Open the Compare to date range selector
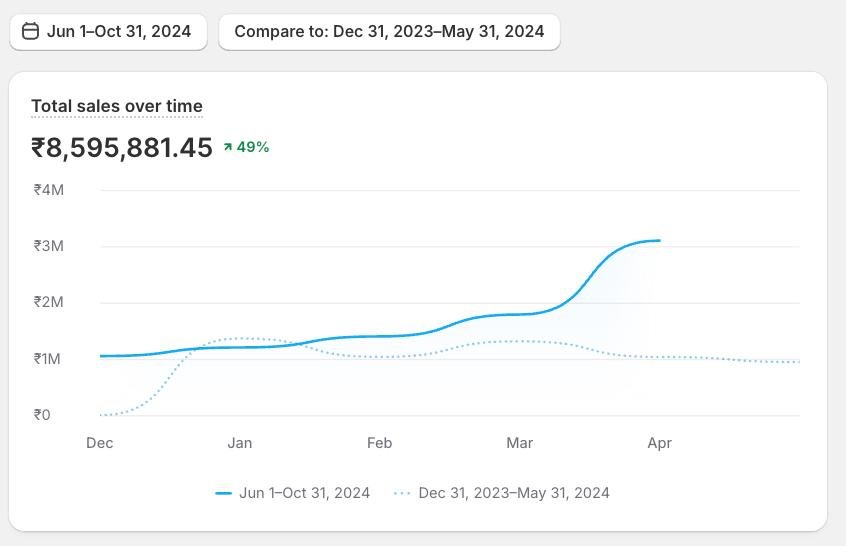Image resolution: width=846 pixels, height=546 pixels. 389,31
